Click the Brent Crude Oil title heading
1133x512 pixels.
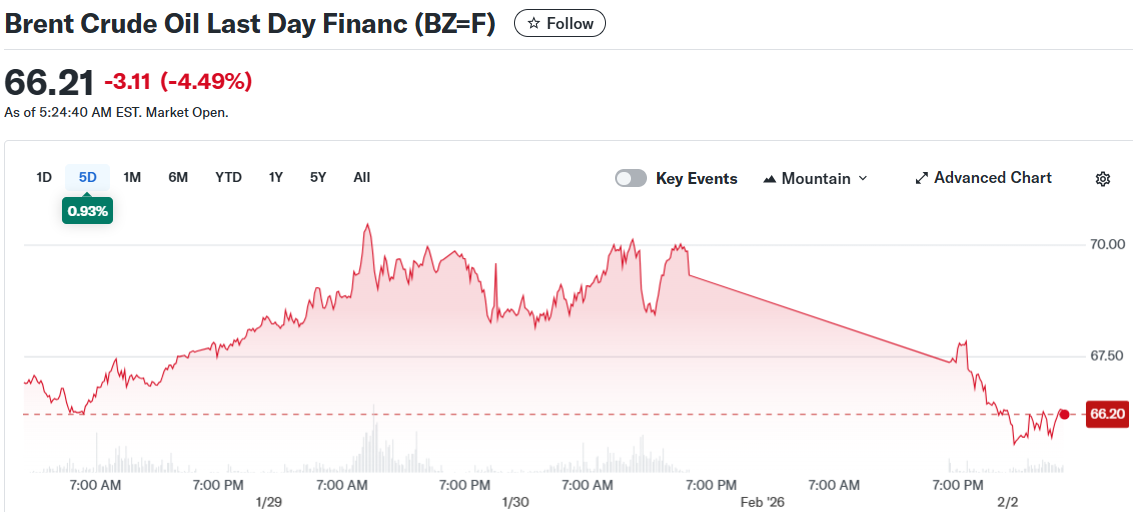pos(250,24)
